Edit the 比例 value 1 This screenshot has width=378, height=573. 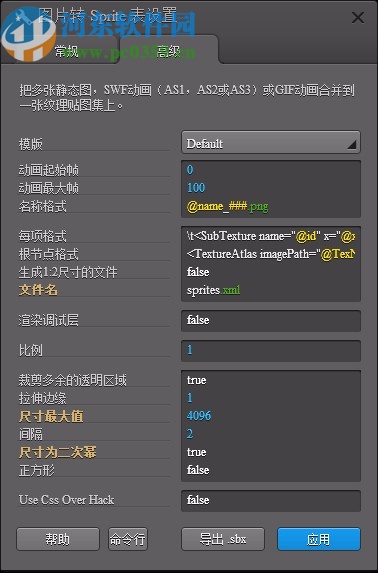[271, 350]
